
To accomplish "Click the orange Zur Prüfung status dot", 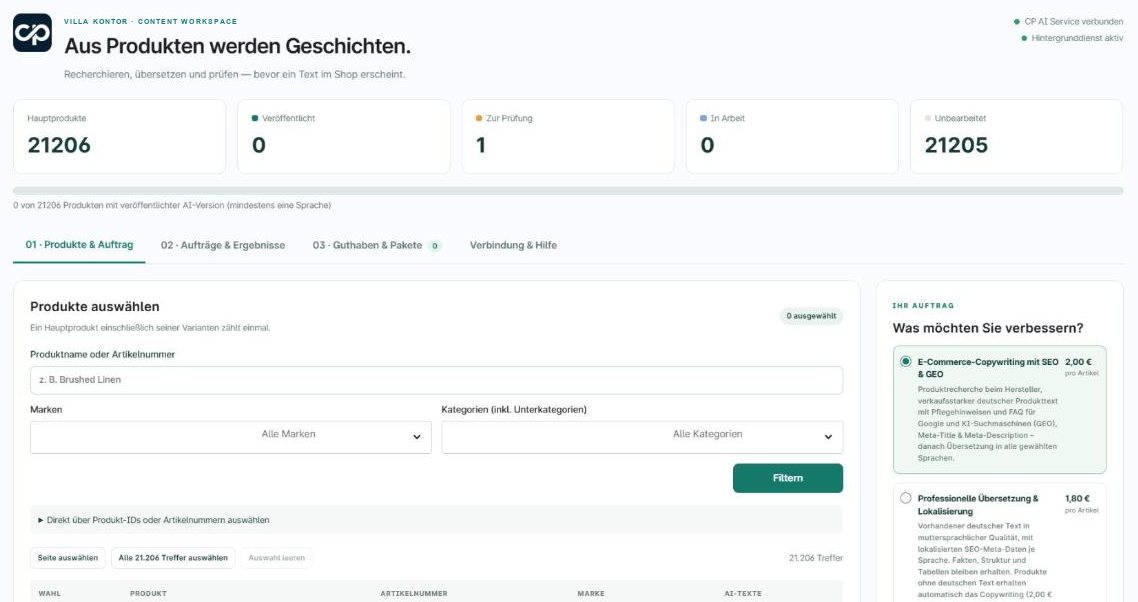I will coord(479,118).
